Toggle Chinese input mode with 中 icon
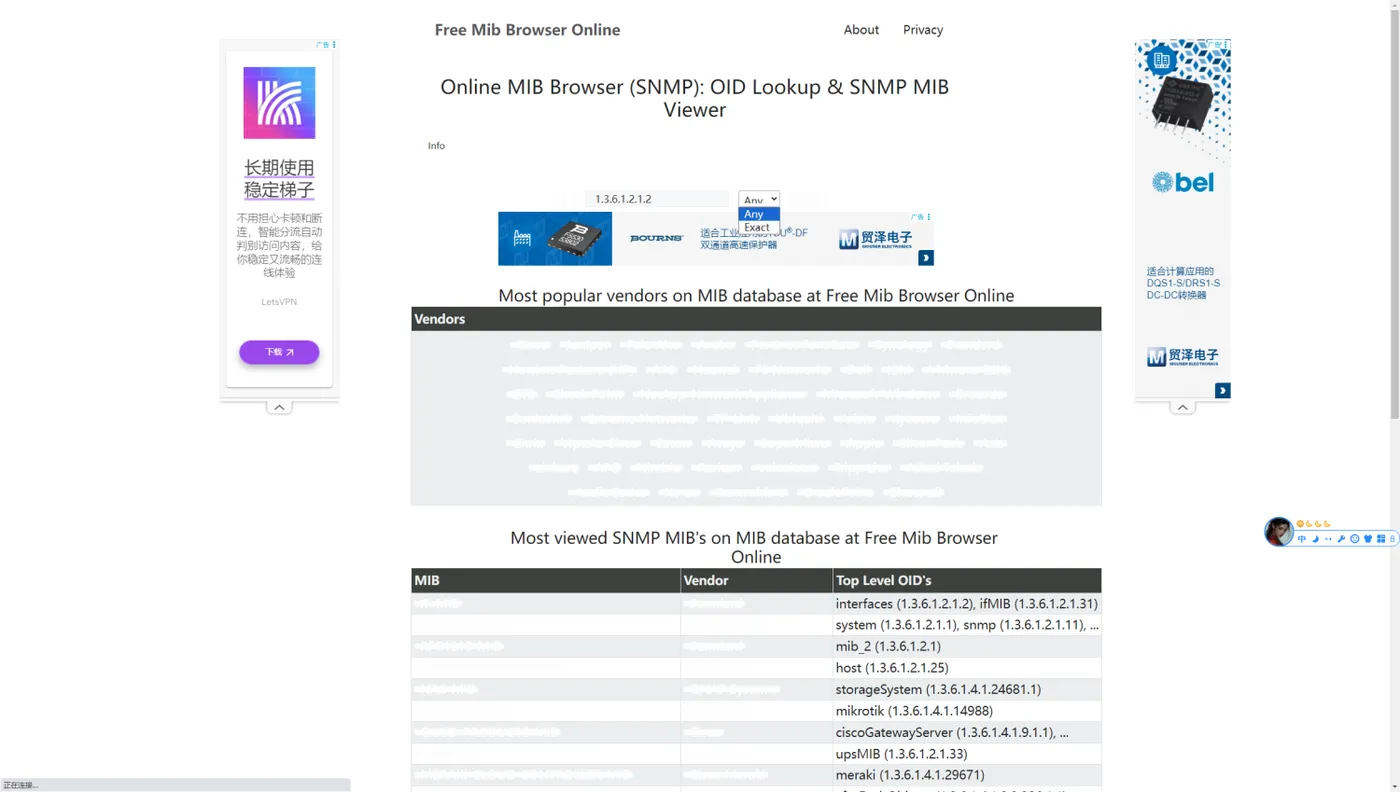This screenshot has width=1400, height=792. coord(1302,539)
